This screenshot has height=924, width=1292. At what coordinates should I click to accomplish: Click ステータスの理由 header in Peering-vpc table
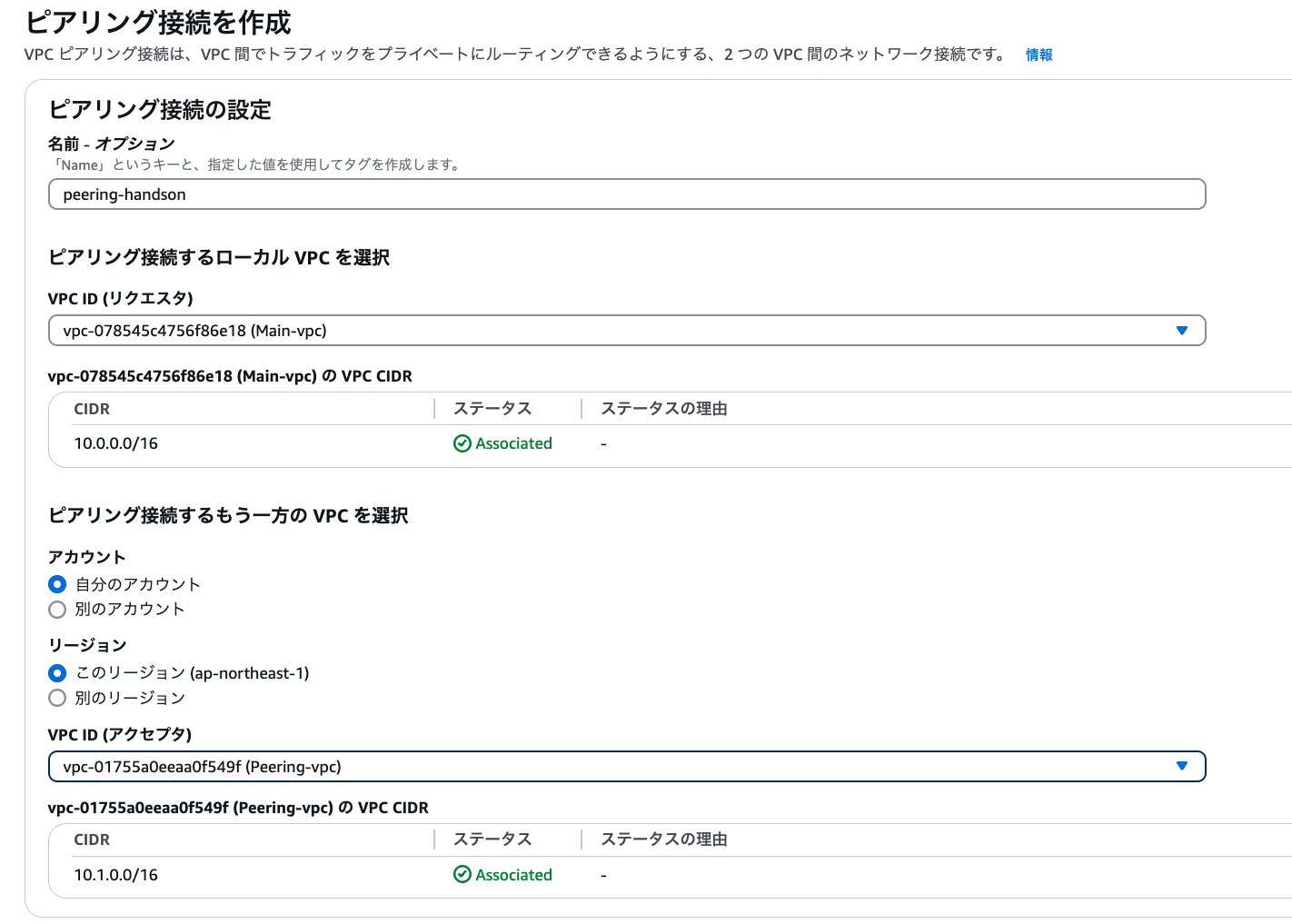click(664, 840)
